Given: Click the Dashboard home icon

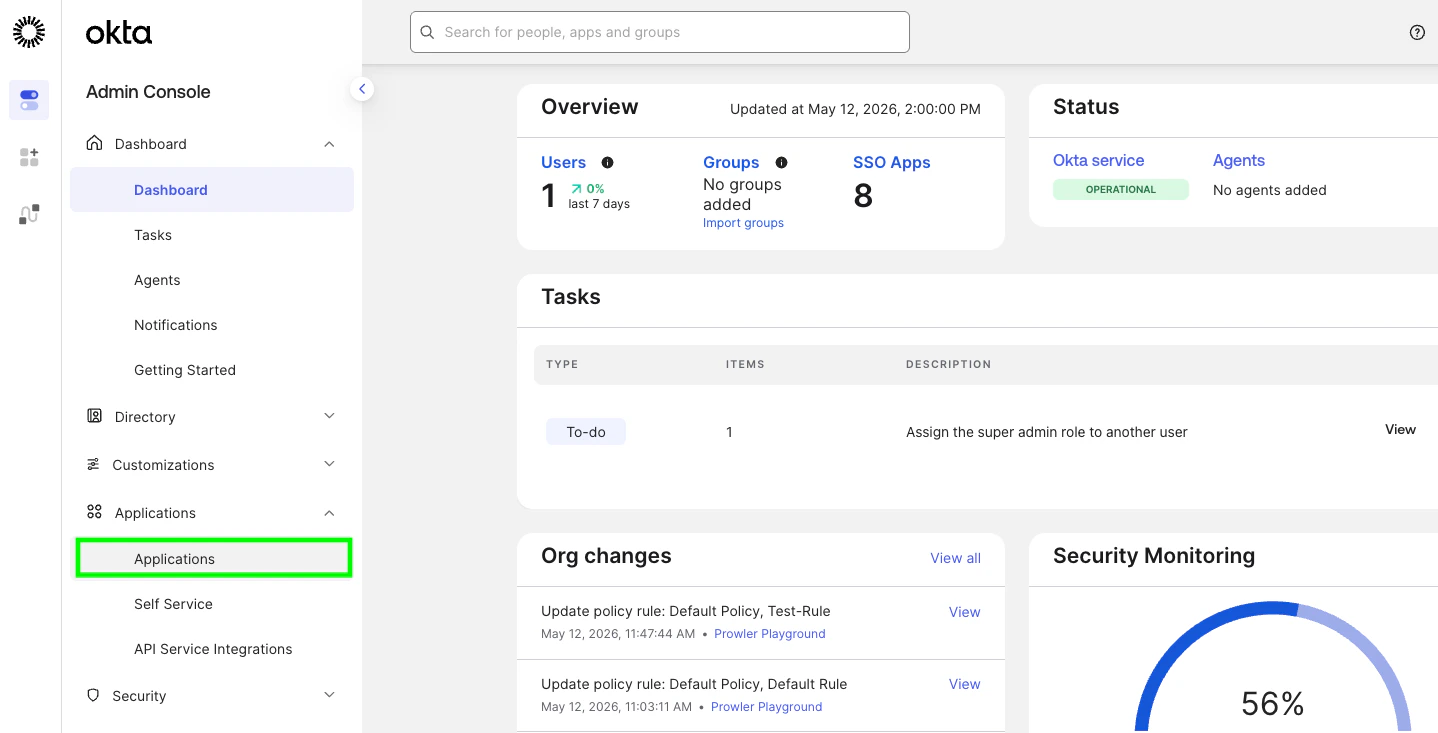Looking at the screenshot, I should pos(95,143).
